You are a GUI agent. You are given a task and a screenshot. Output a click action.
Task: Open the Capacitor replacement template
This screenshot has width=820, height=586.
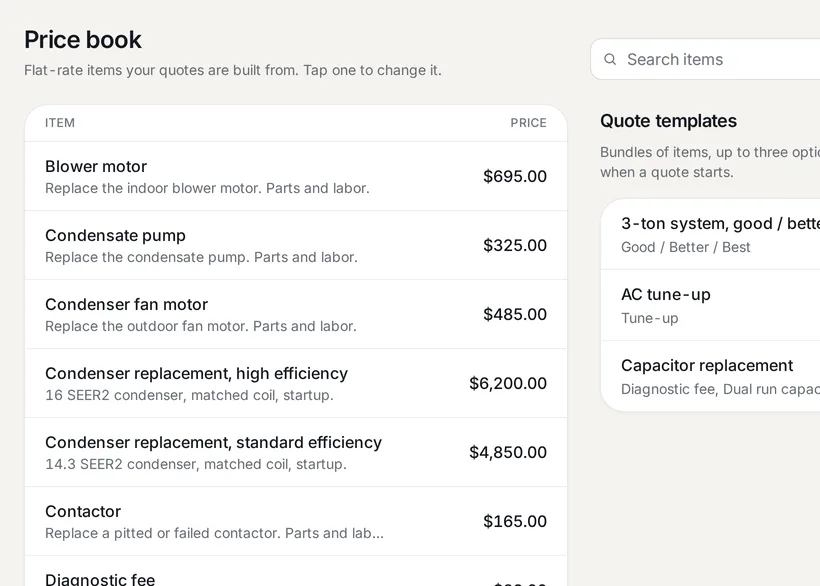[710, 376]
